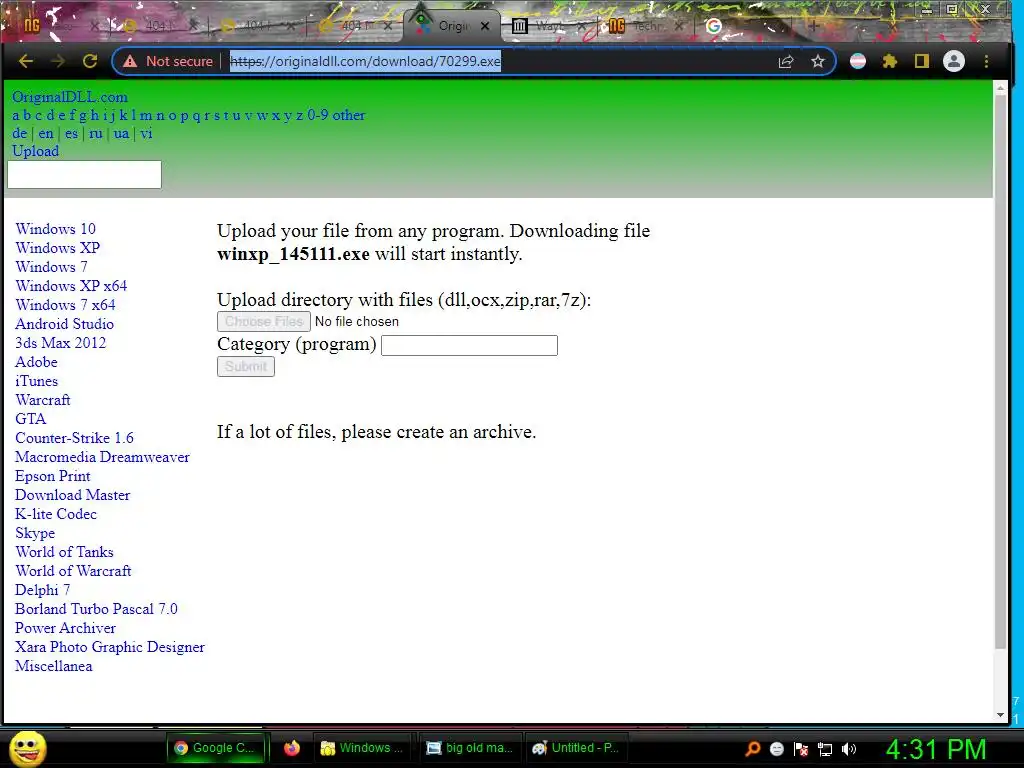
Task: Open the Counter-Strike 1.6 link
Action: tap(74, 438)
